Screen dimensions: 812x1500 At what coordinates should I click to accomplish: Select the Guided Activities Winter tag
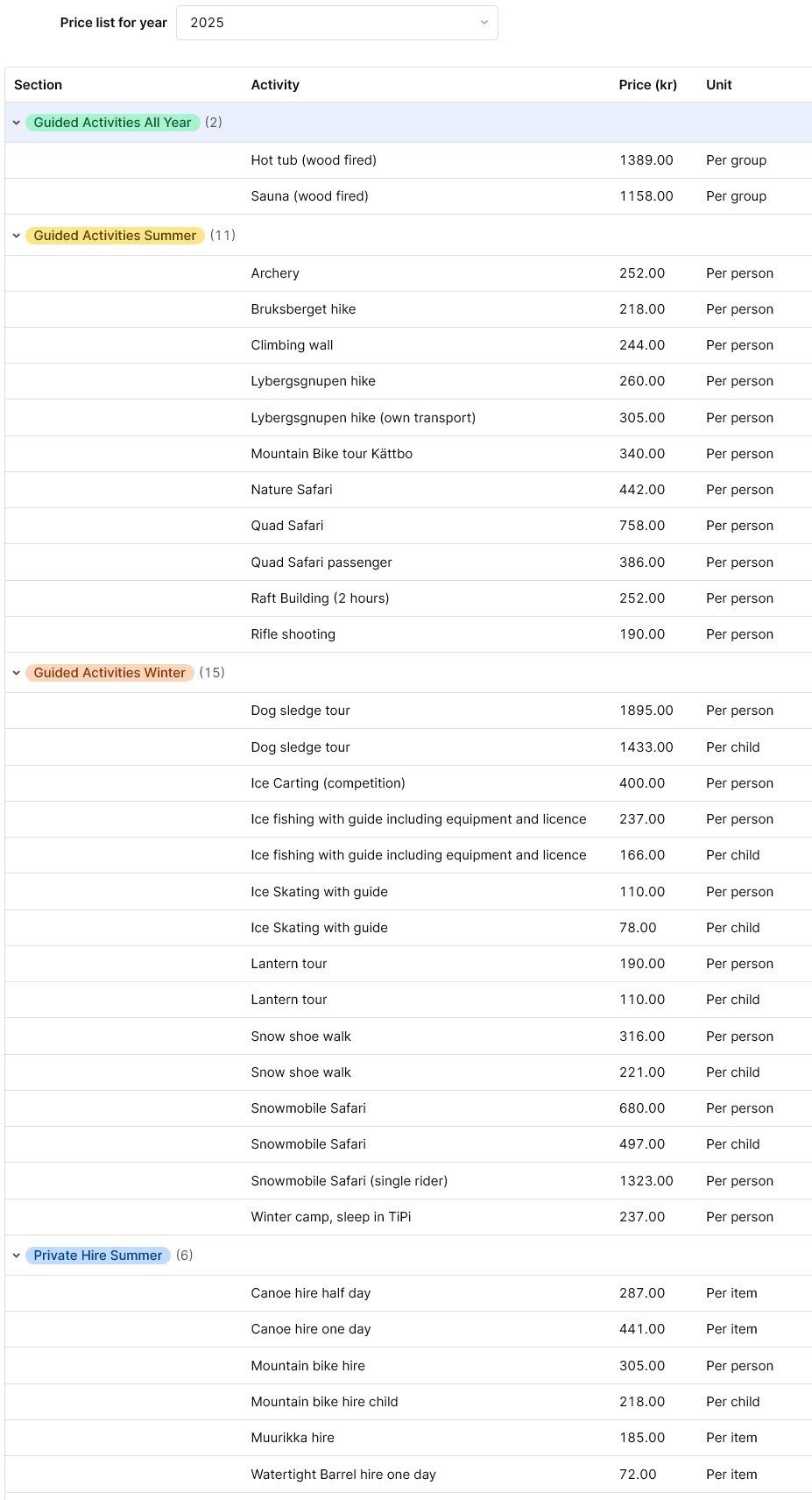[x=109, y=673]
